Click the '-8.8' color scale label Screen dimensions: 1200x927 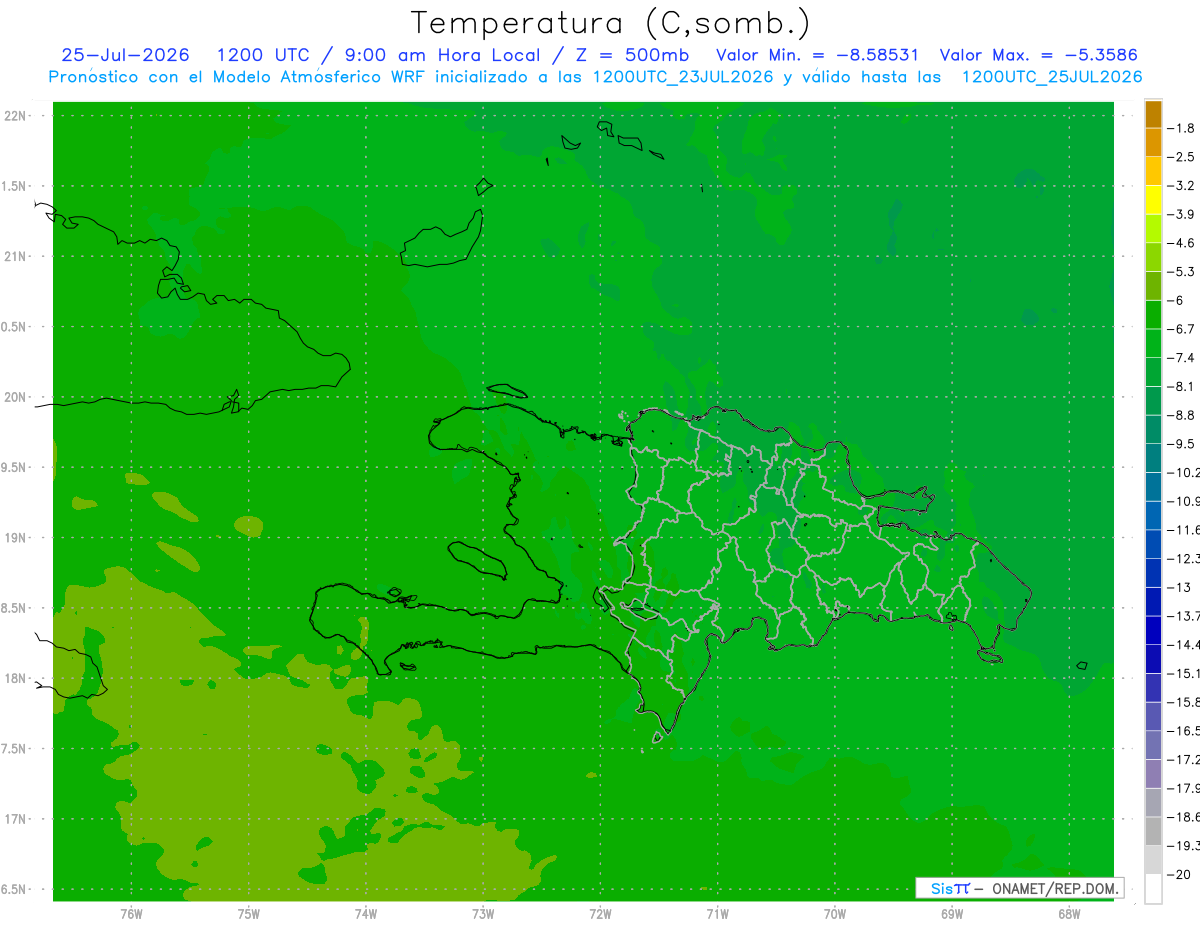1182,415
